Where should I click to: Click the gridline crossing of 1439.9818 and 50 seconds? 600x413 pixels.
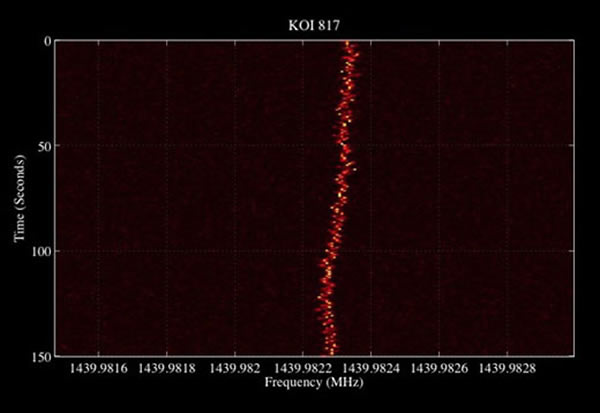point(166,146)
